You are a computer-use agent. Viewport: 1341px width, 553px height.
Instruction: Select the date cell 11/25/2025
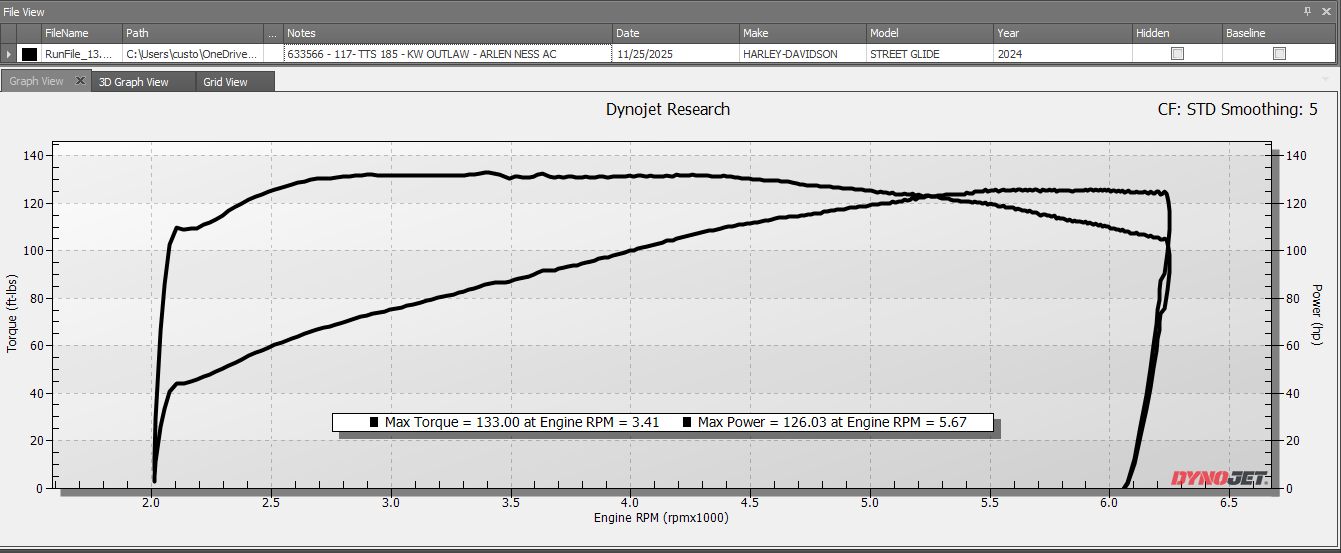(x=676, y=54)
